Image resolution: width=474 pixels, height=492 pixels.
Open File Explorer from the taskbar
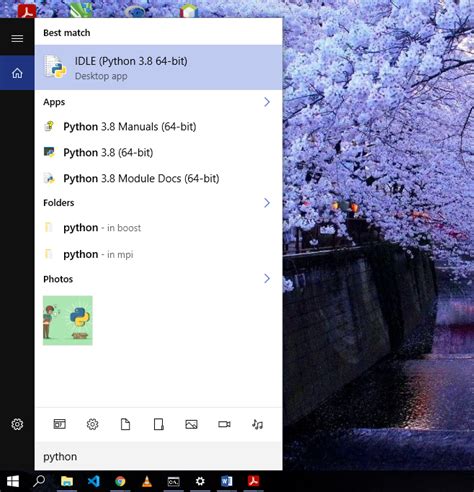67,481
